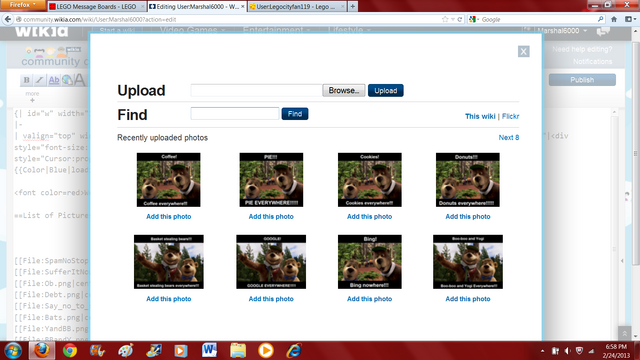Select the Cookies! bear thumbnail
The image size is (640, 360).
[369, 180]
